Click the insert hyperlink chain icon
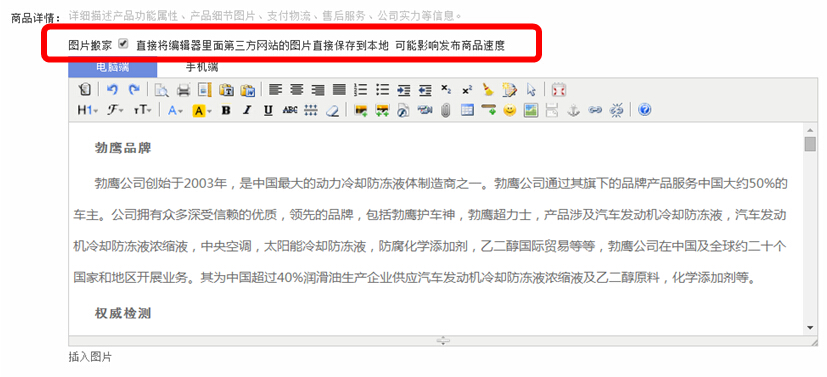Image resolution: width=827 pixels, height=377 pixels. point(595,110)
